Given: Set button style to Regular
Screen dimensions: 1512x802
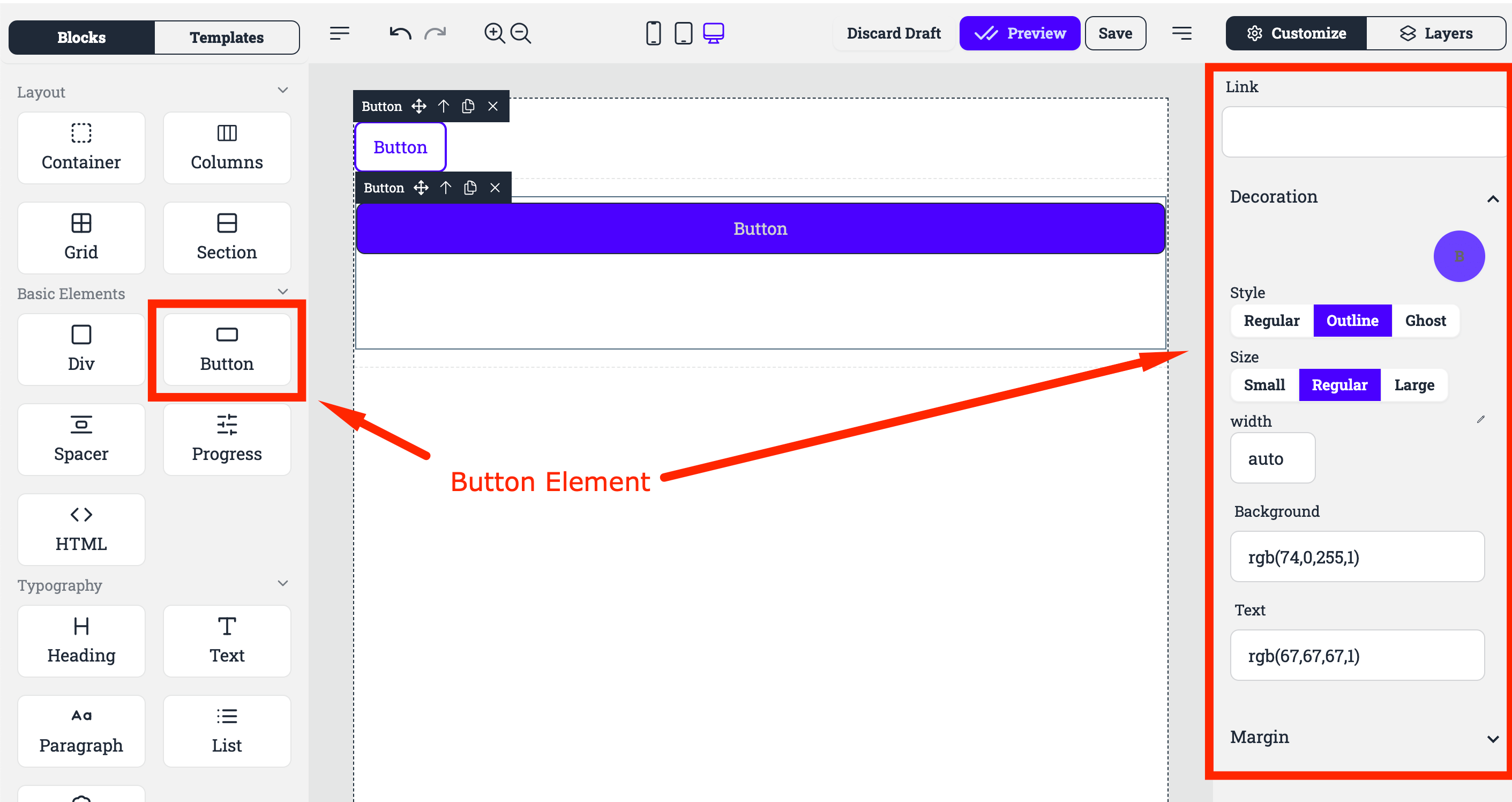Looking at the screenshot, I should pos(1271,321).
